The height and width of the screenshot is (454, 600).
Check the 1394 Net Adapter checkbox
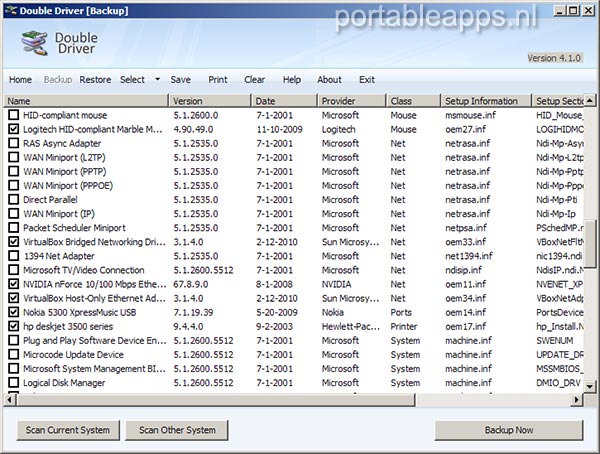(x=13, y=256)
